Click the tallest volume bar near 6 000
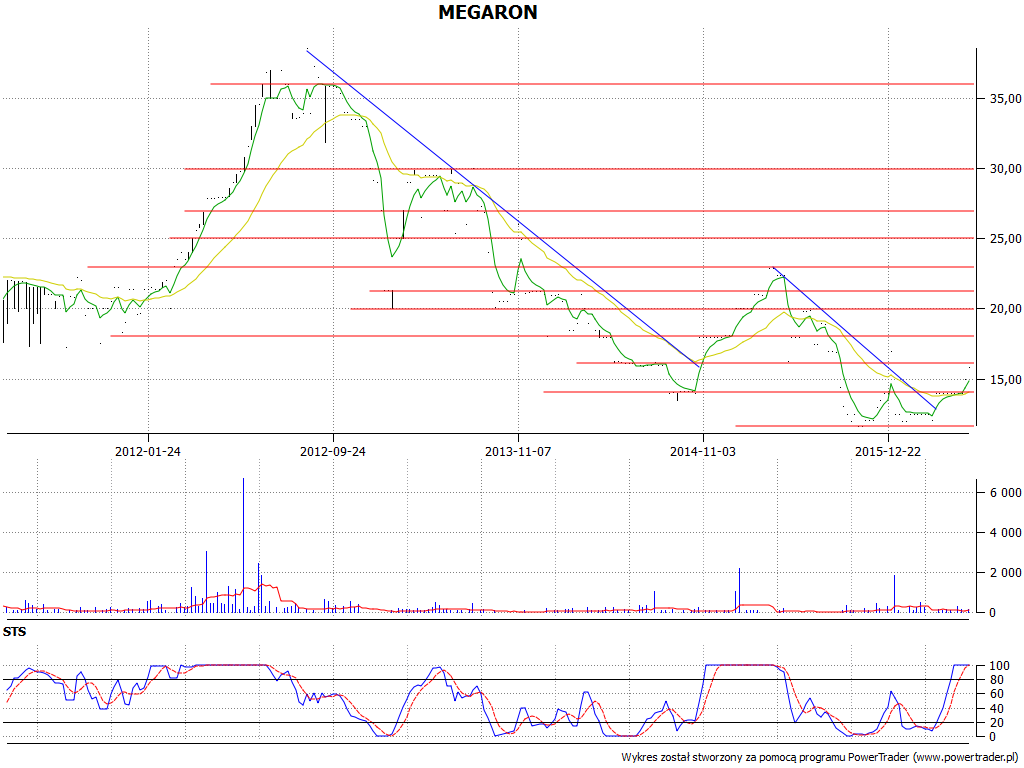 pos(244,545)
